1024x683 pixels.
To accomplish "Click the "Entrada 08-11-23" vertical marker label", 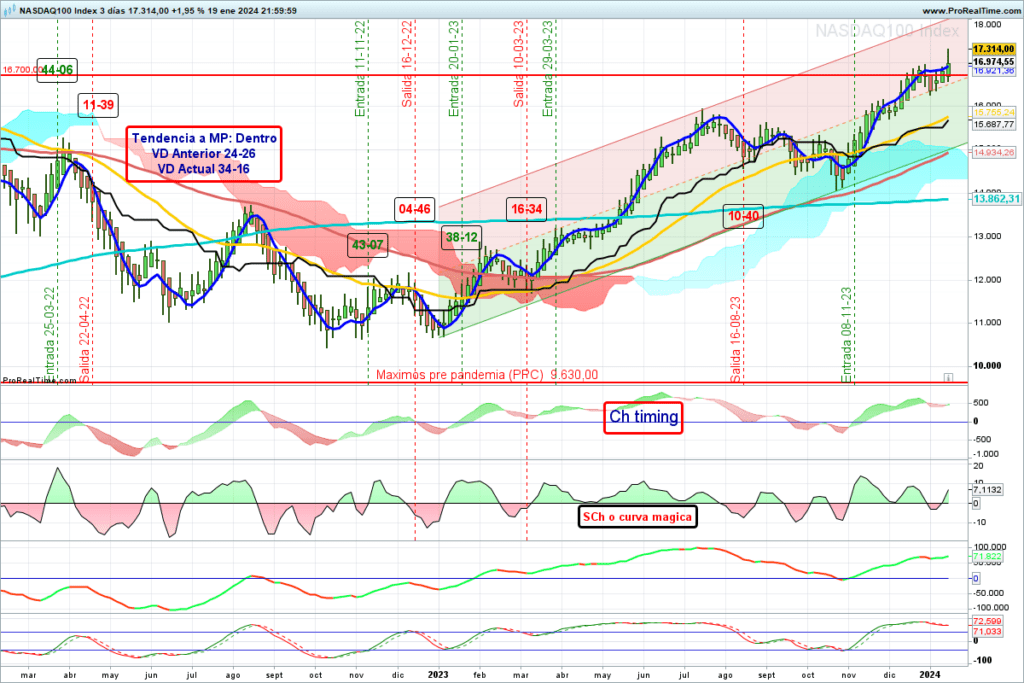I will tap(847, 335).
